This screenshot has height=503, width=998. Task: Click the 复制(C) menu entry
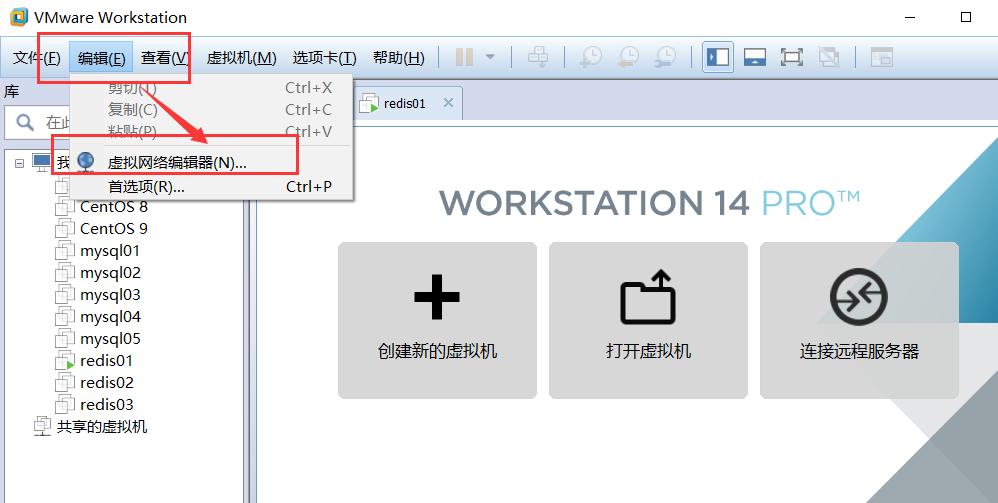pos(211,110)
